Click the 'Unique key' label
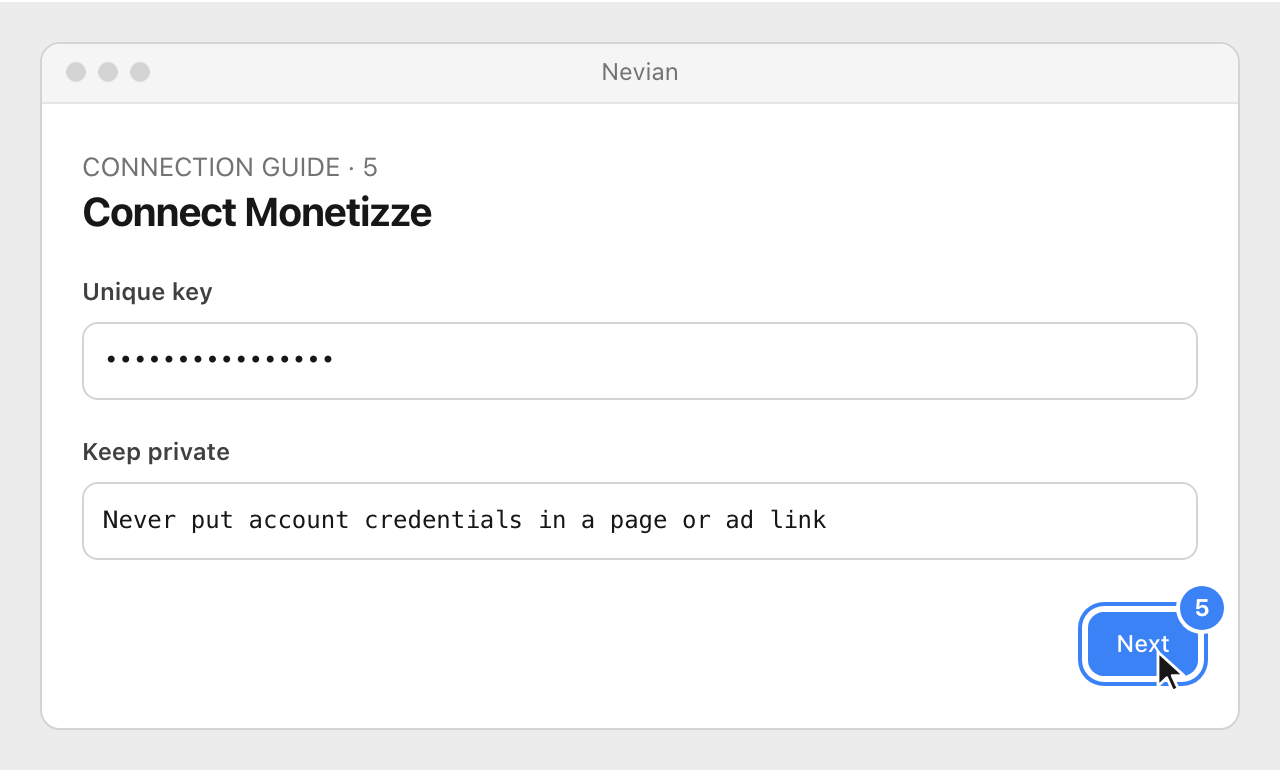1280x772 pixels. tap(147, 292)
